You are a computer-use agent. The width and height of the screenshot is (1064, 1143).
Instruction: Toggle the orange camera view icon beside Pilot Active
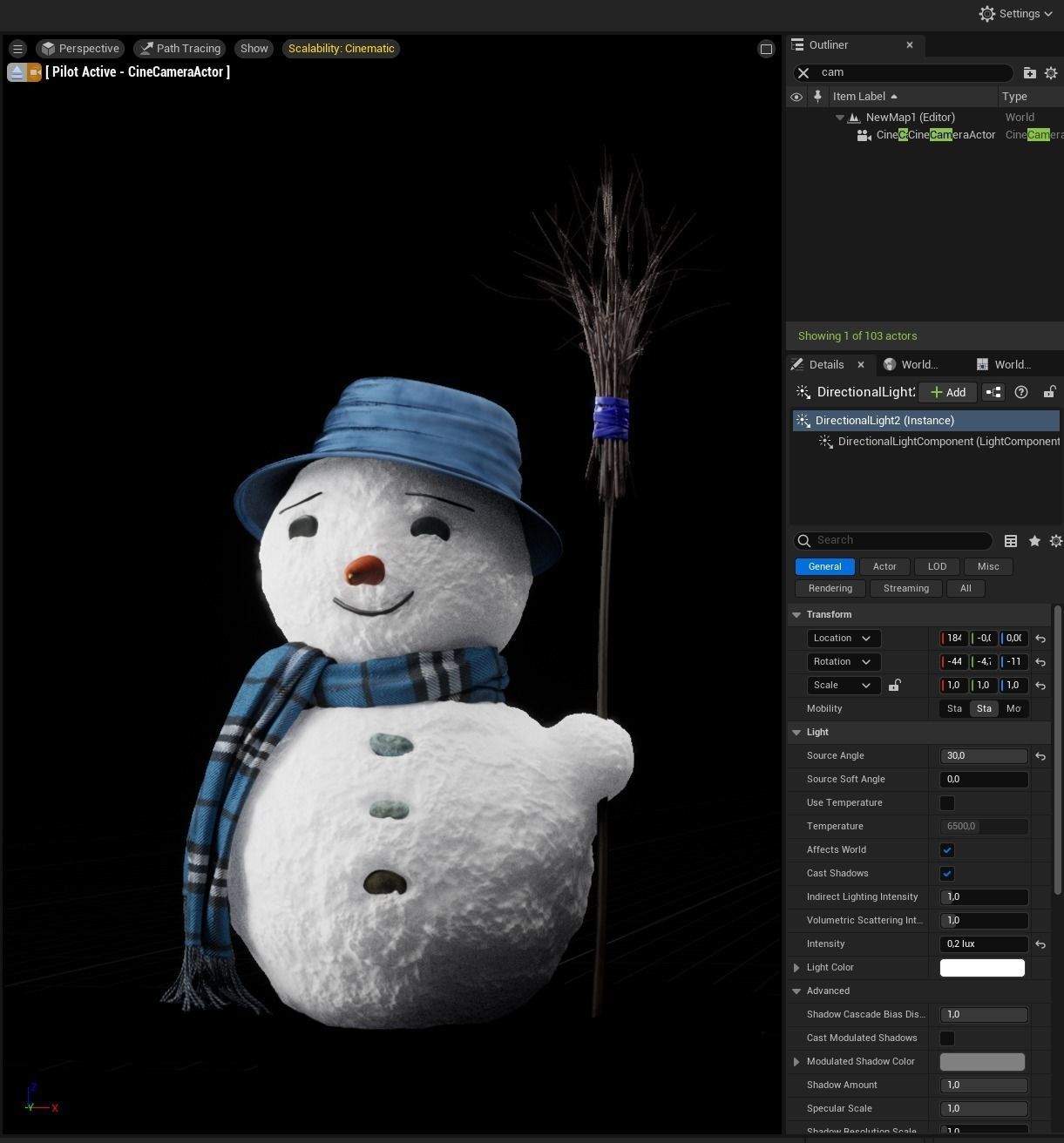pyautogui.click(x=34, y=72)
